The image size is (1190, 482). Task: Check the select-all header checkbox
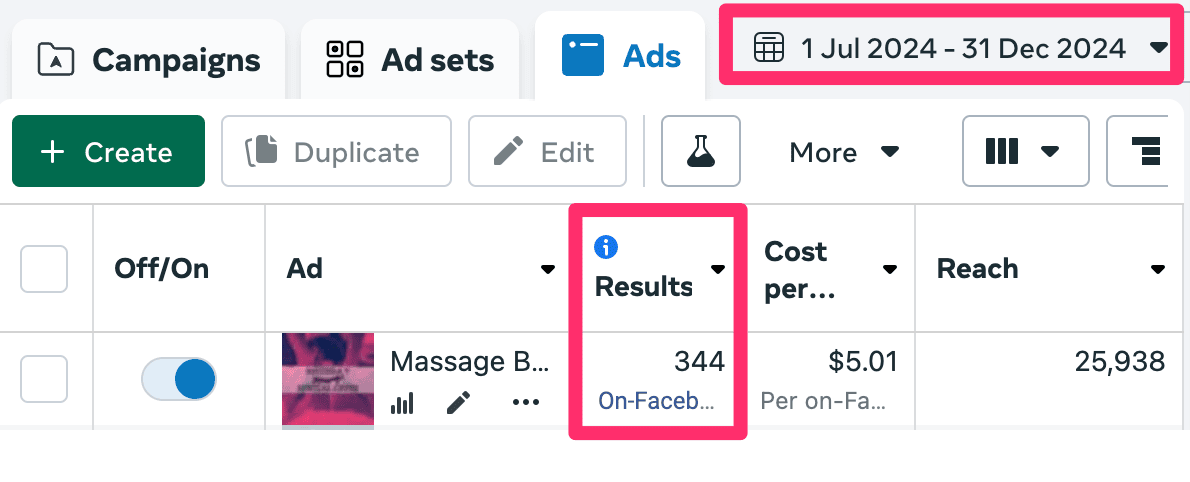tap(44, 268)
